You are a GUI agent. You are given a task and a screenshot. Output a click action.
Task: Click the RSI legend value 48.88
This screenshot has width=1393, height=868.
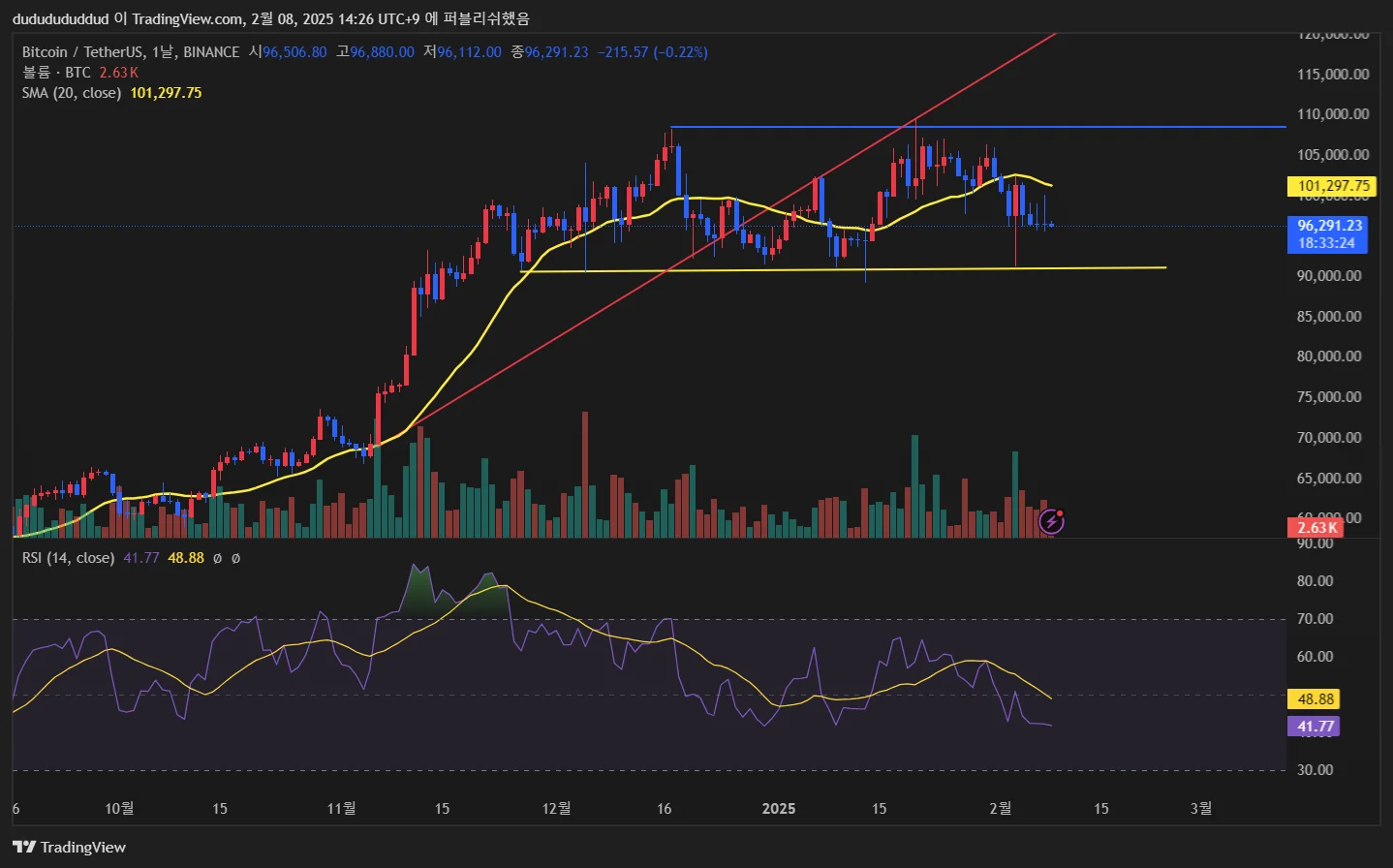tap(186, 558)
